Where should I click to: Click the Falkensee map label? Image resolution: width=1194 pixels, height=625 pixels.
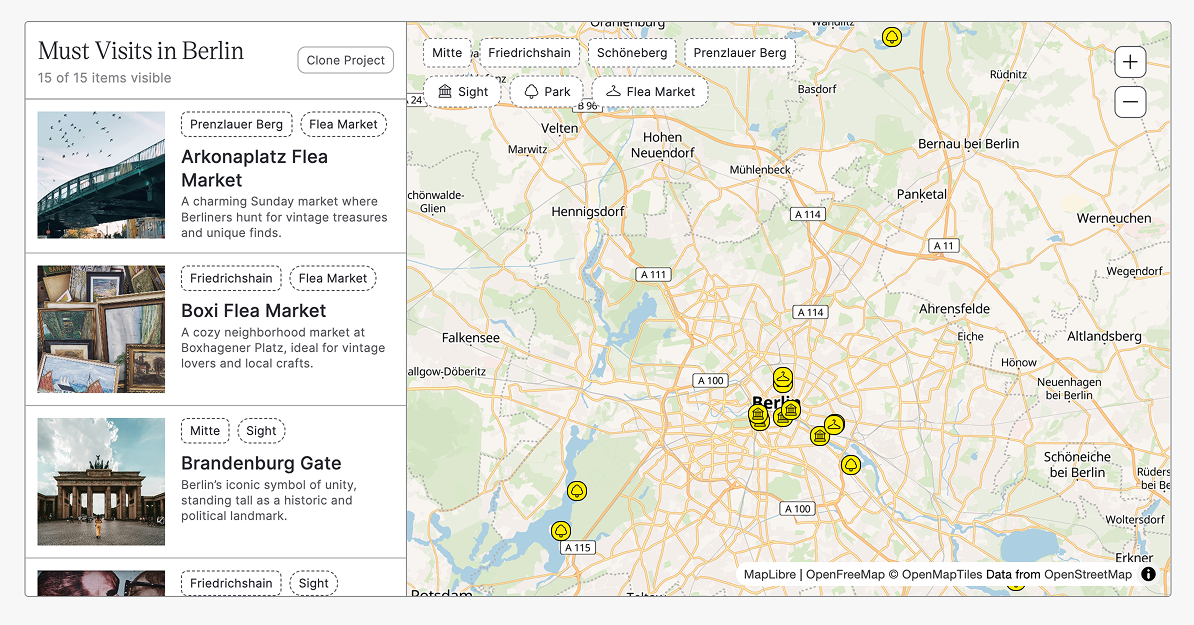coord(471,337)
